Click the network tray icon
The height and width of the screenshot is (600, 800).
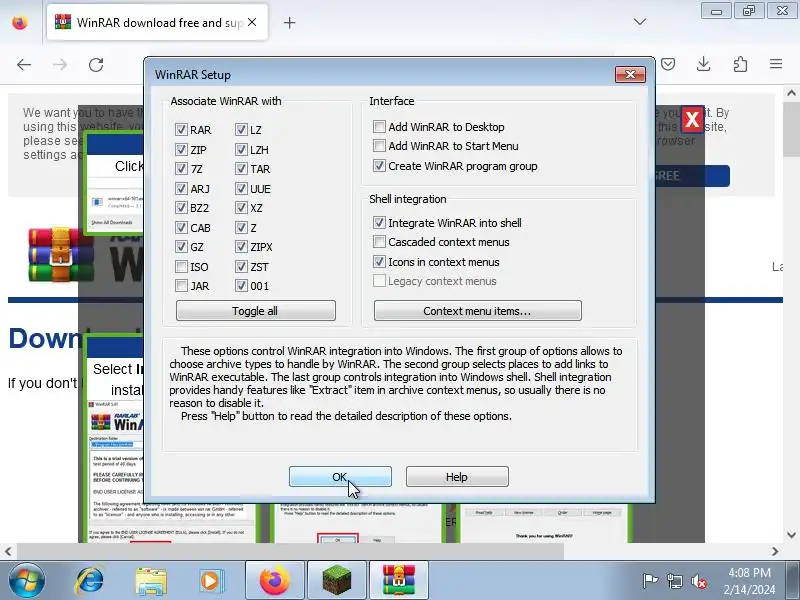tap(674, 581)
